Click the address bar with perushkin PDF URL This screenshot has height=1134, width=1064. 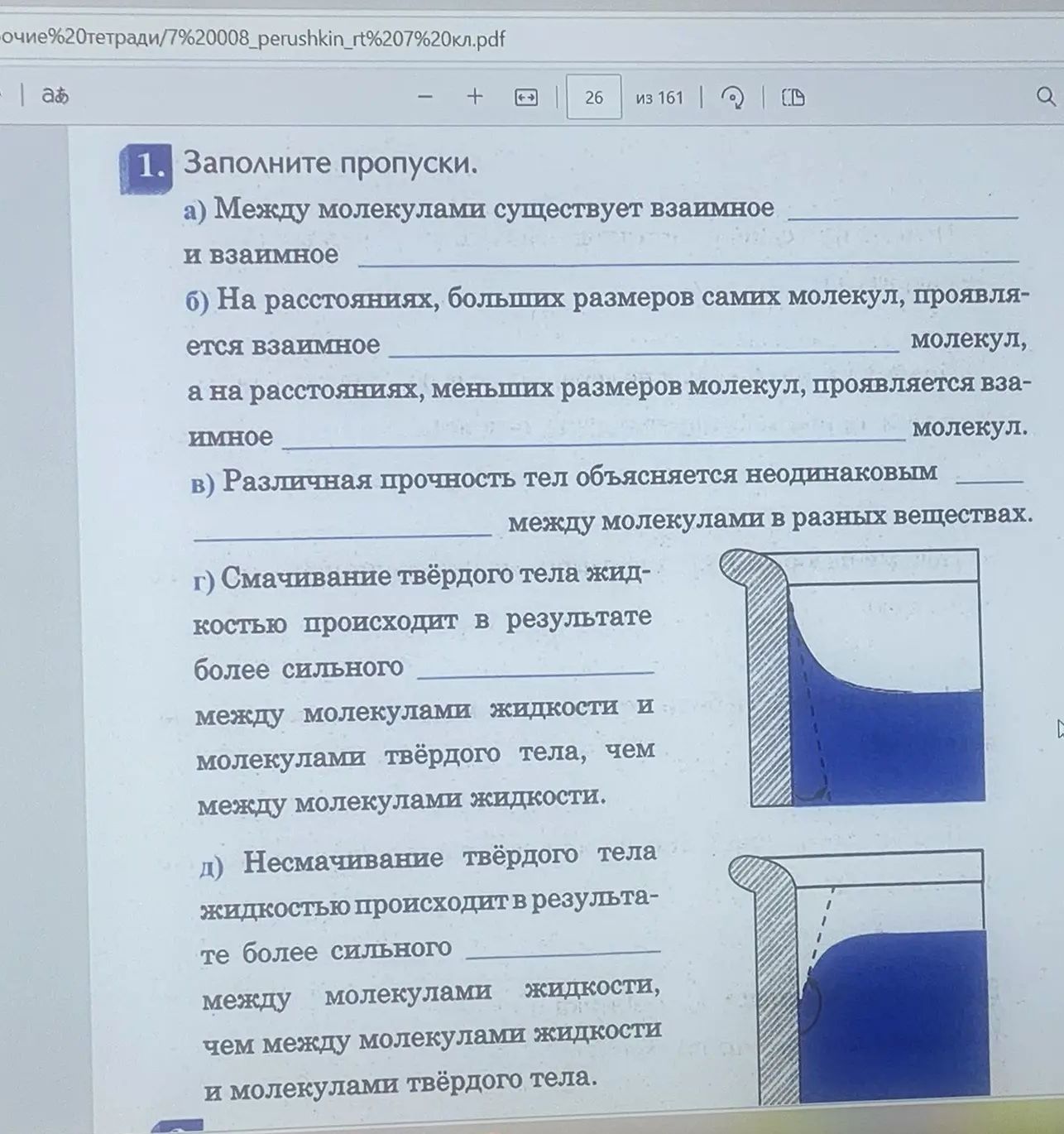[x=252, y=39]
